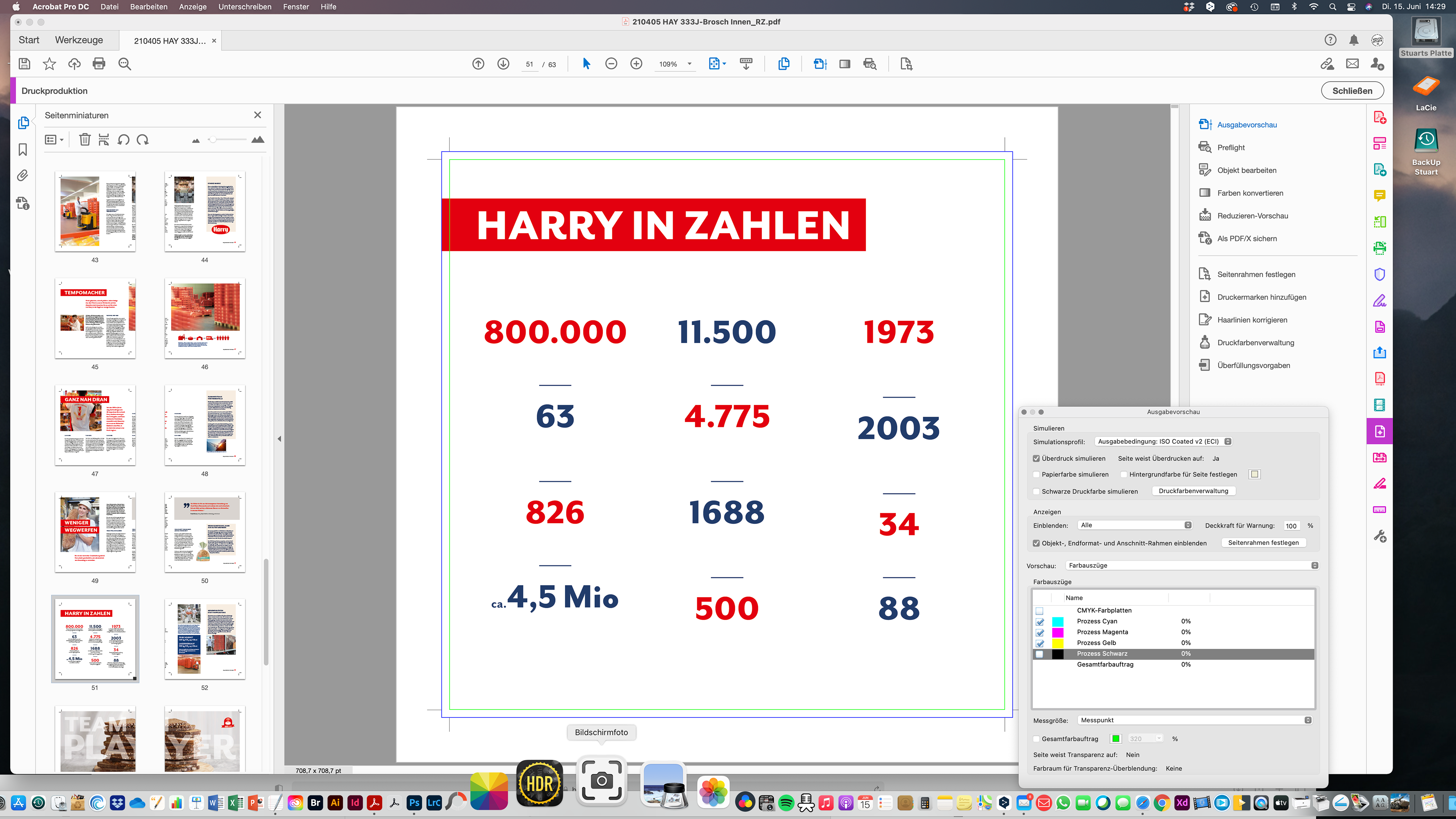1456x819 pixels.
Task: Click the Save file icon in toolbar
Action: click(x=24, y=64)
